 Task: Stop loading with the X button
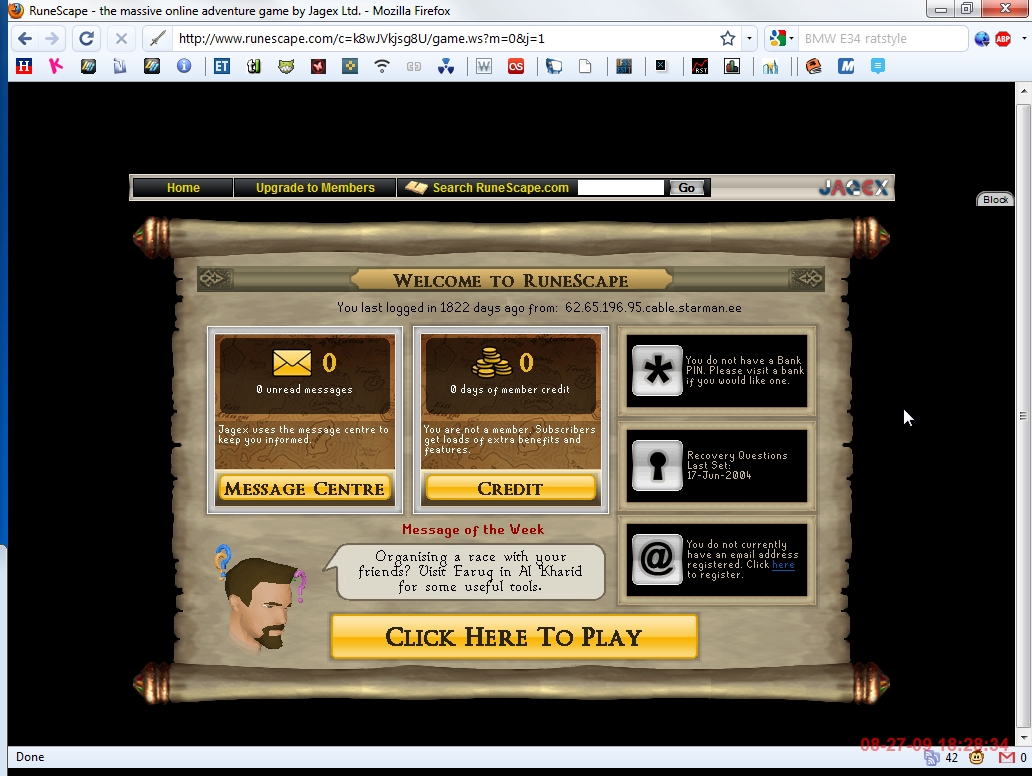coord(121,39)
